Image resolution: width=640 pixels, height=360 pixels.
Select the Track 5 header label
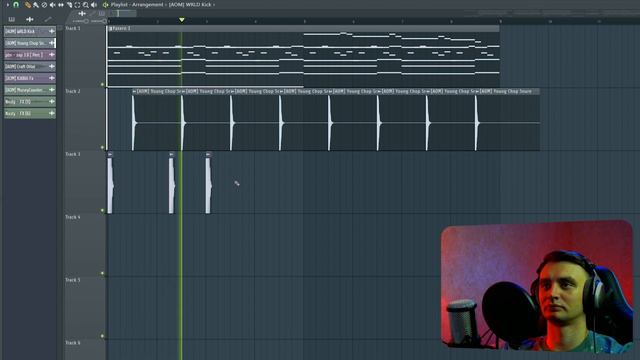(x=73, y=280)
